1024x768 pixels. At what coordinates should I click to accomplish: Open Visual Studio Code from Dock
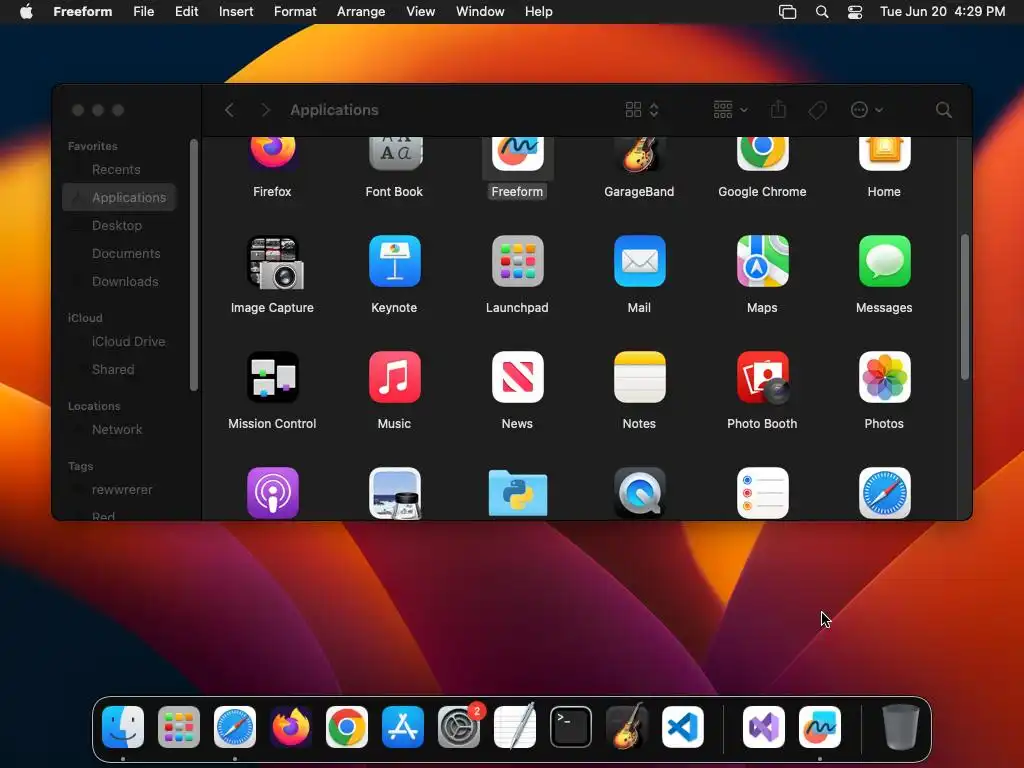pos(682,727)
